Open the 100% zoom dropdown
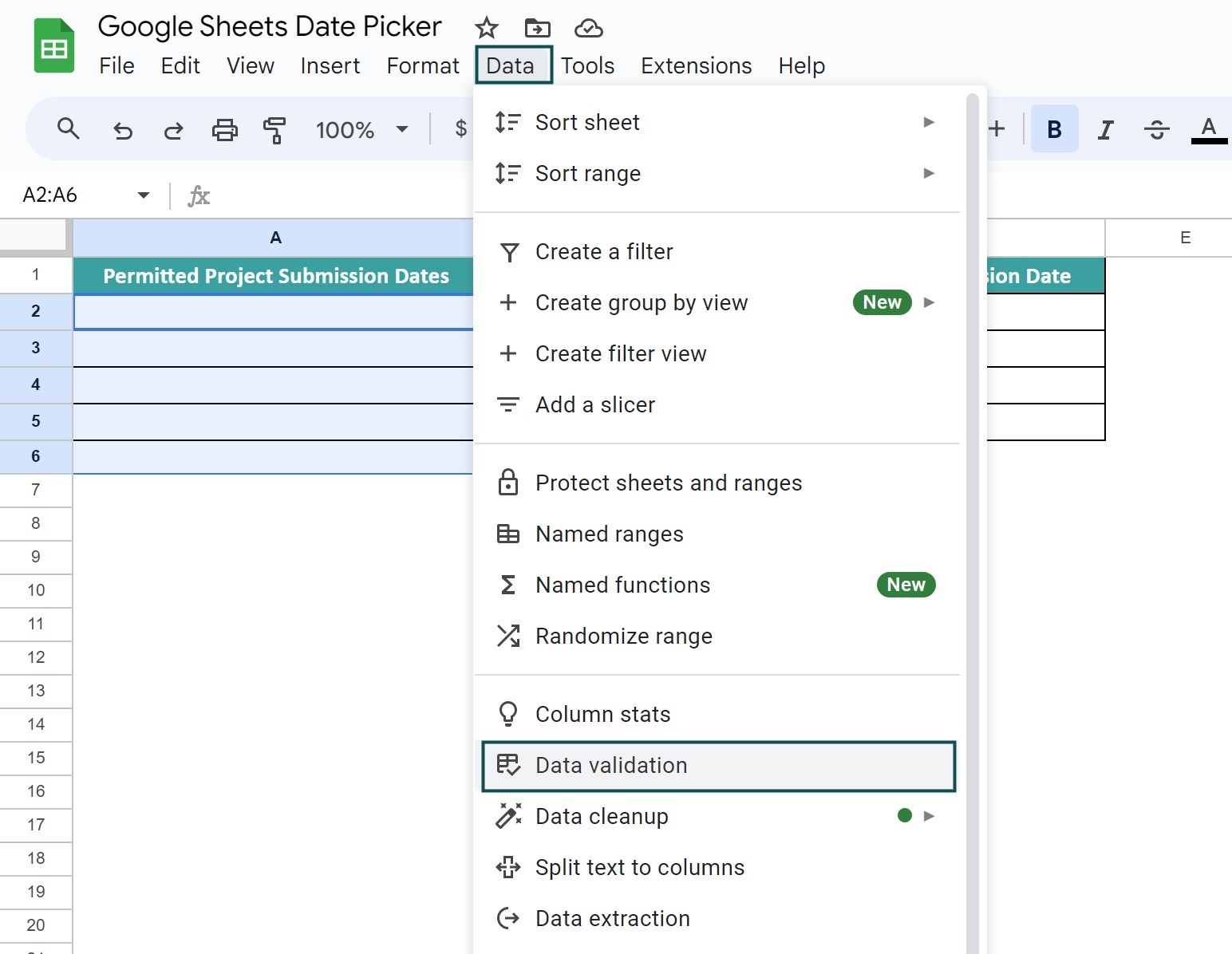 (361, 129)
